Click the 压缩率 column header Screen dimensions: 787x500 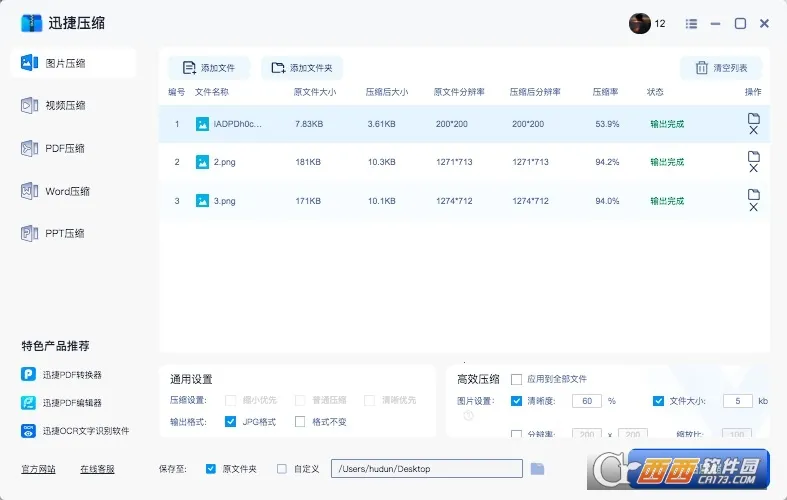point(605,92)
